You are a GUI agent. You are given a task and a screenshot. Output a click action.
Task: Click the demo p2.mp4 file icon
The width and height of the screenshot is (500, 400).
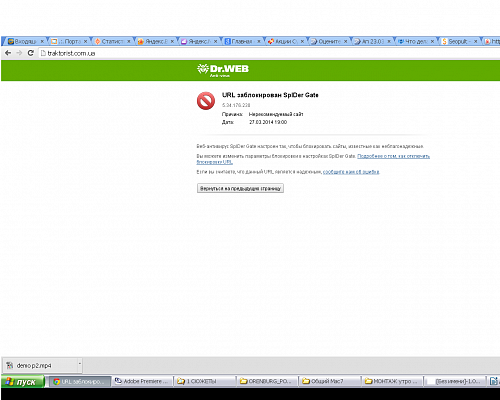point(10,366)
